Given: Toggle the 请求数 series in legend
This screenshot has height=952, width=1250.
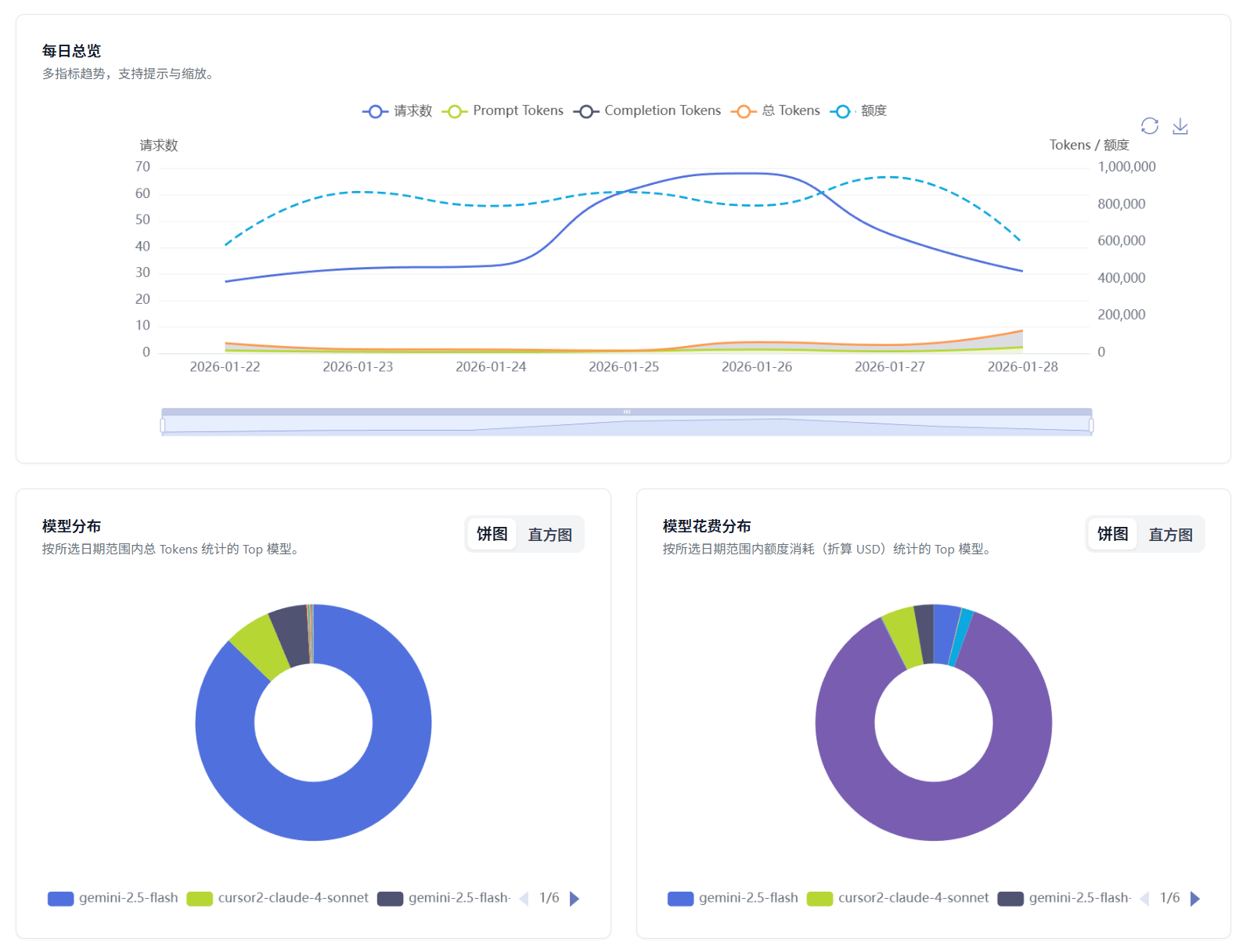Looking at the screenshot, I should click(398, 111).
